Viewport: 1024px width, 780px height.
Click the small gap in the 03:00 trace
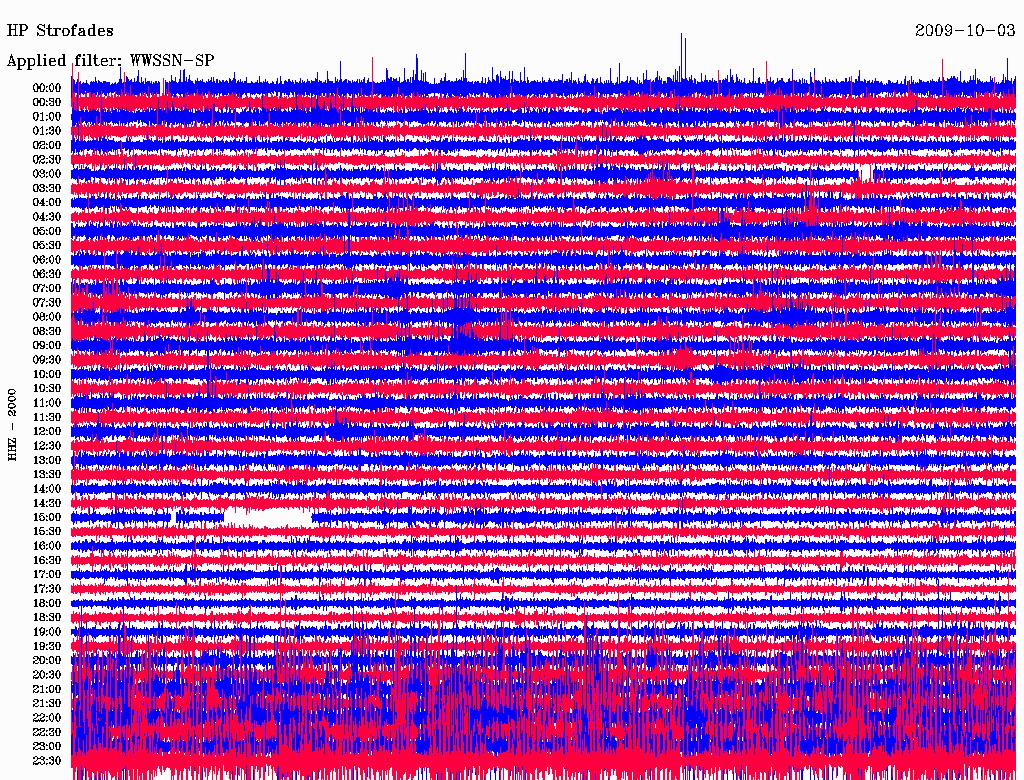tap(865, 174)
